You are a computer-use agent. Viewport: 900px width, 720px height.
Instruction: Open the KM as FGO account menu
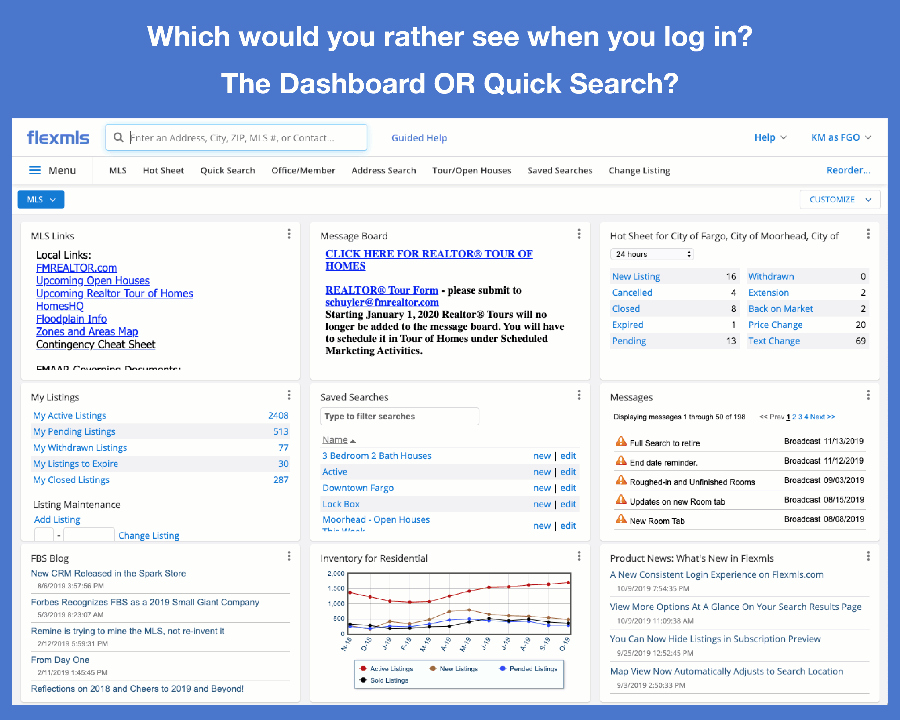pyautogui.click(x=841, y=138)
